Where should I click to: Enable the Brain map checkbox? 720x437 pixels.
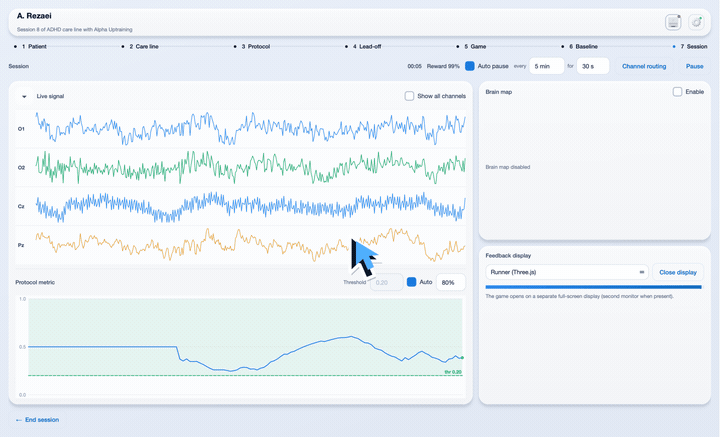click(677, 92)
